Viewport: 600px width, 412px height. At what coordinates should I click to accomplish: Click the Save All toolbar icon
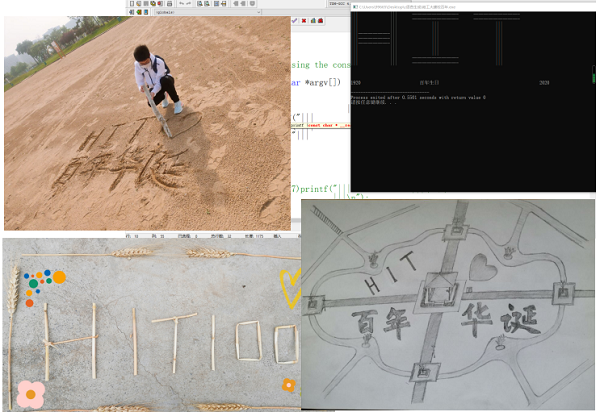tap(153, 3)
